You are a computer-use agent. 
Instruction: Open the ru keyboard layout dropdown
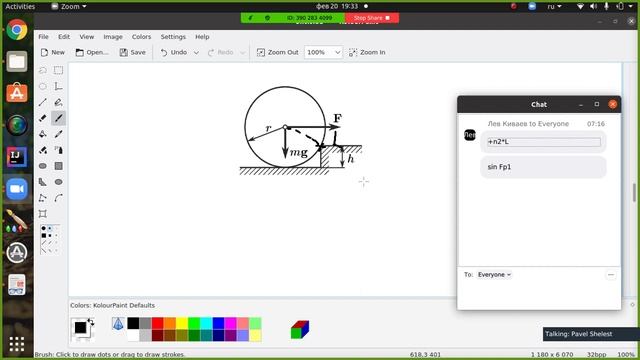tap(554, 7)
